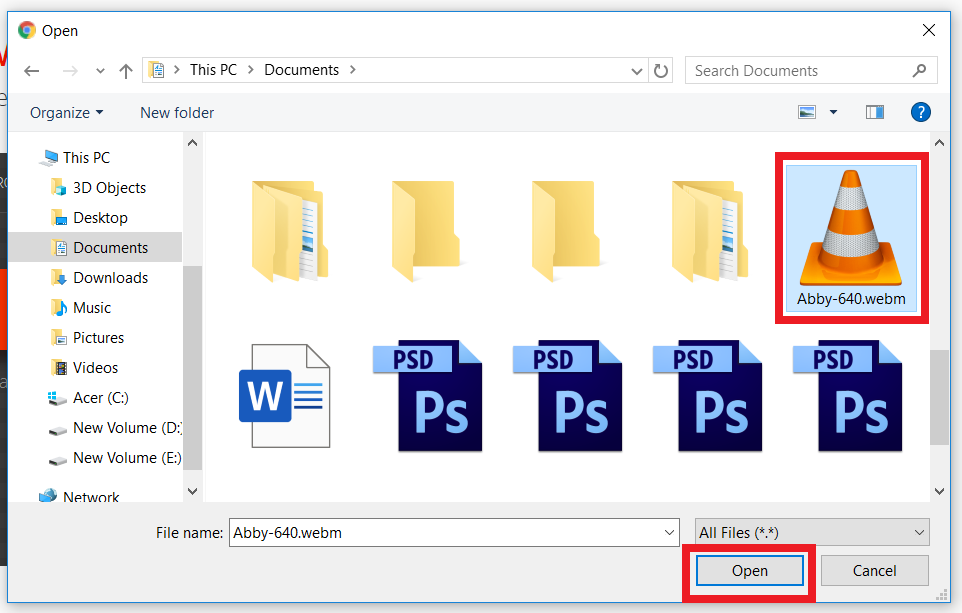Viewport: 962px width, 613px height.
Task: Expand the view options dropdown arrow
Action: 833,113
